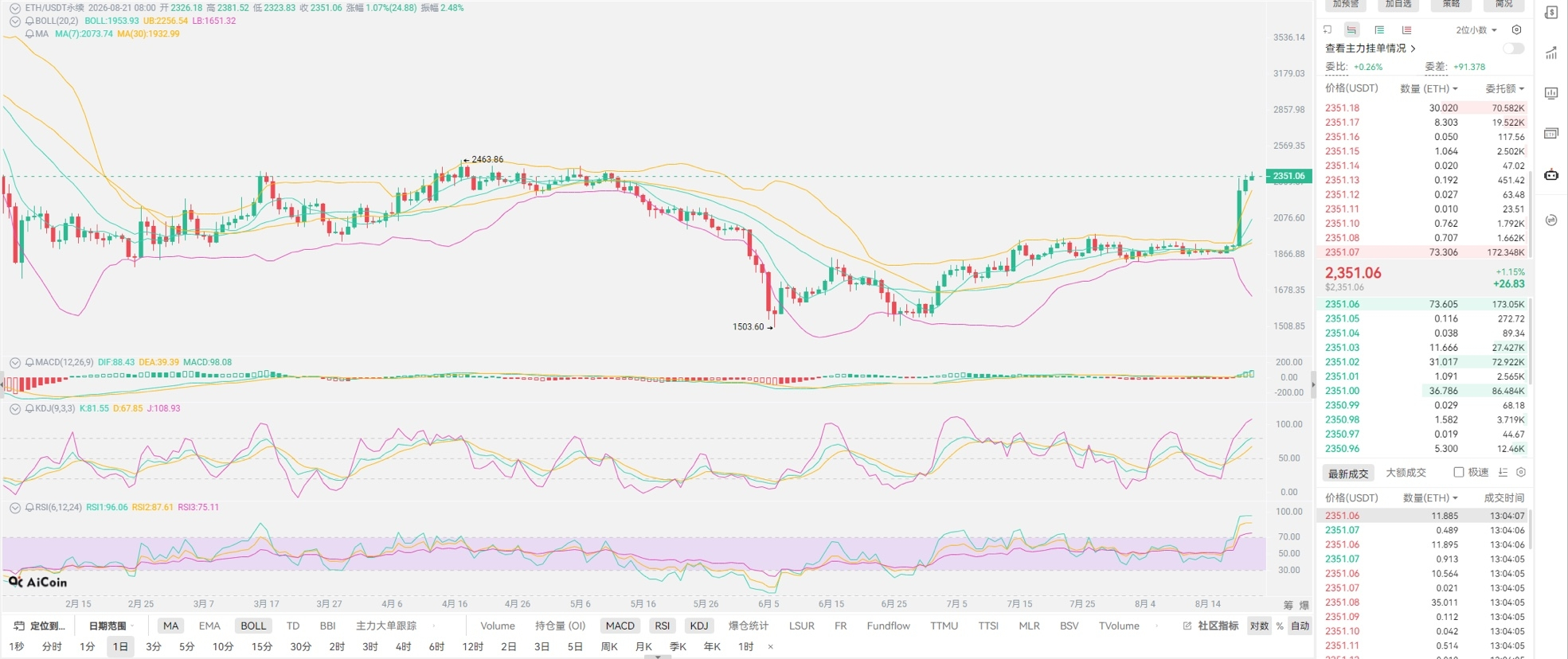The height and width of the screenshot is (659, 1568).
Task: Open the 2位小数 decimal dropdown
Action: (1476, 29)
